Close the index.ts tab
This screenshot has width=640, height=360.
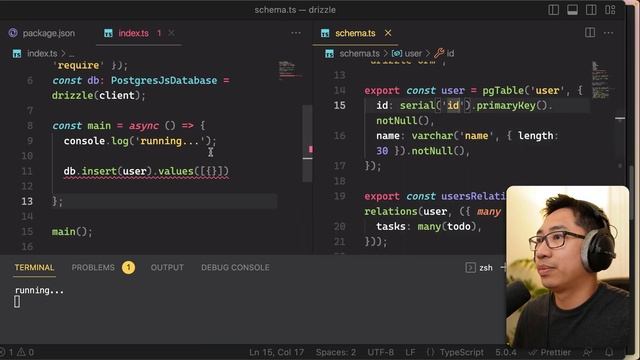coord(171,33)
